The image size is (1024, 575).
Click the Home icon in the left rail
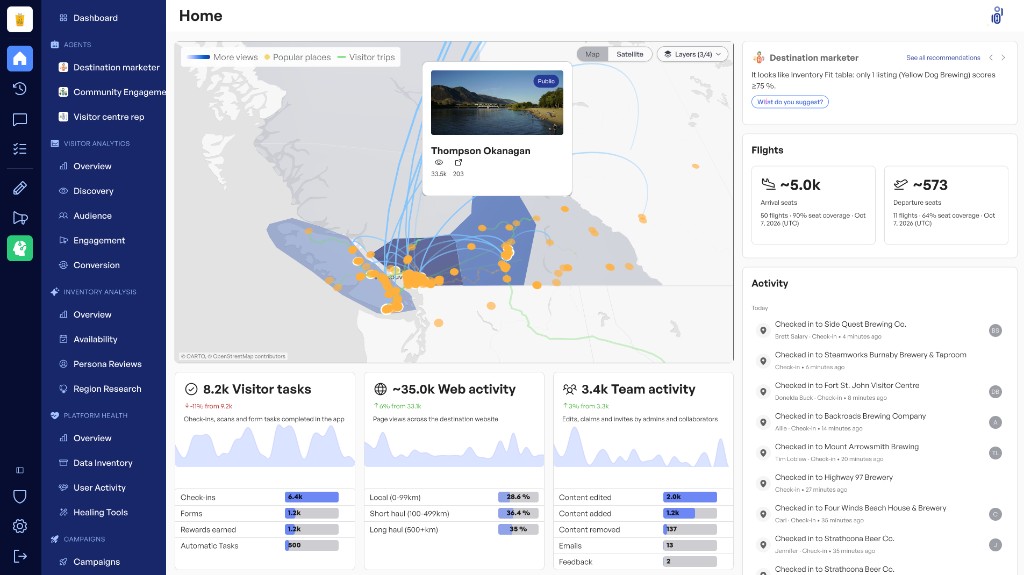click(x=20, y=58)
